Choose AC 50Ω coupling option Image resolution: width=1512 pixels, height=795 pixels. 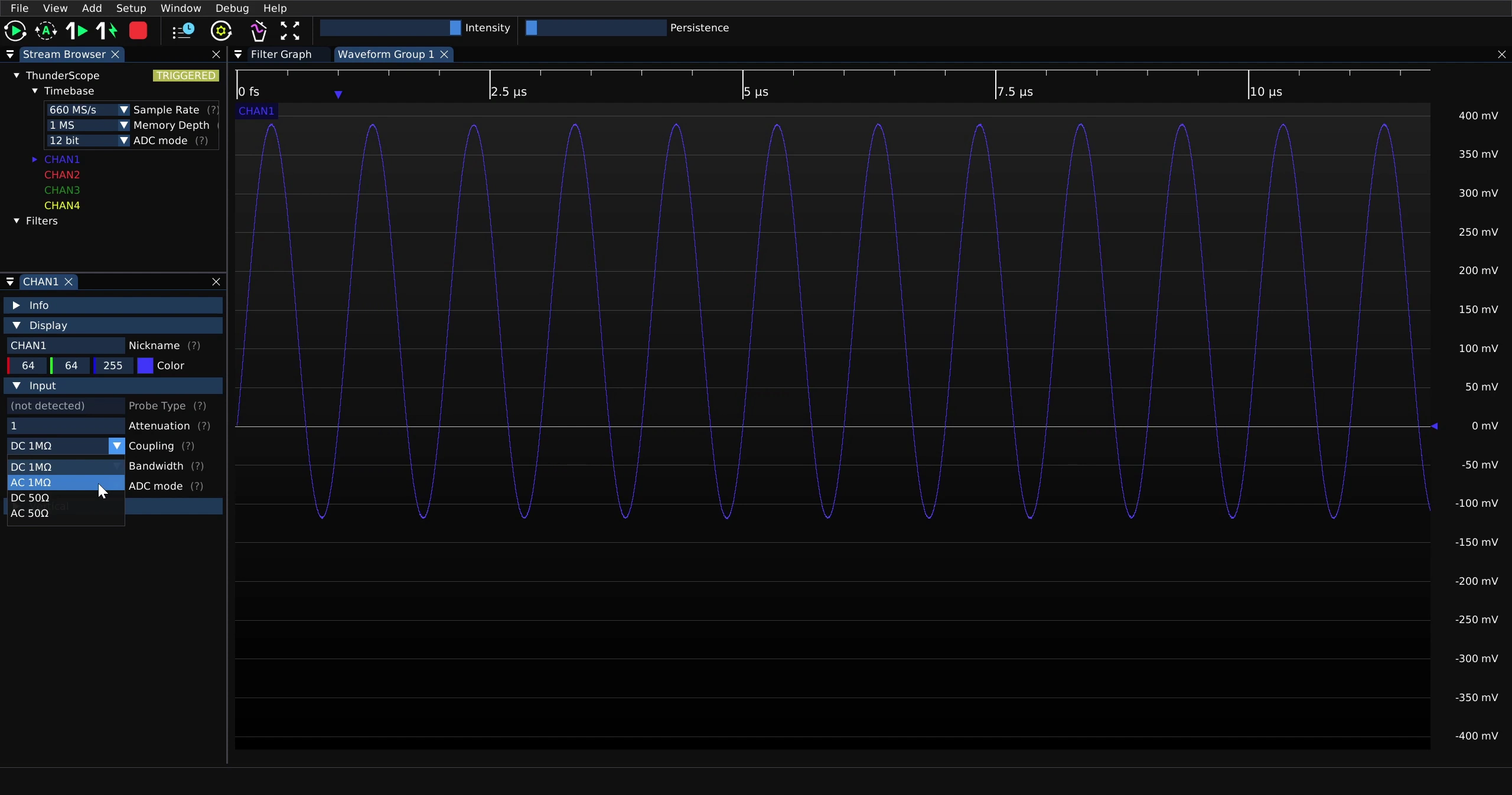tap(66, 513)
